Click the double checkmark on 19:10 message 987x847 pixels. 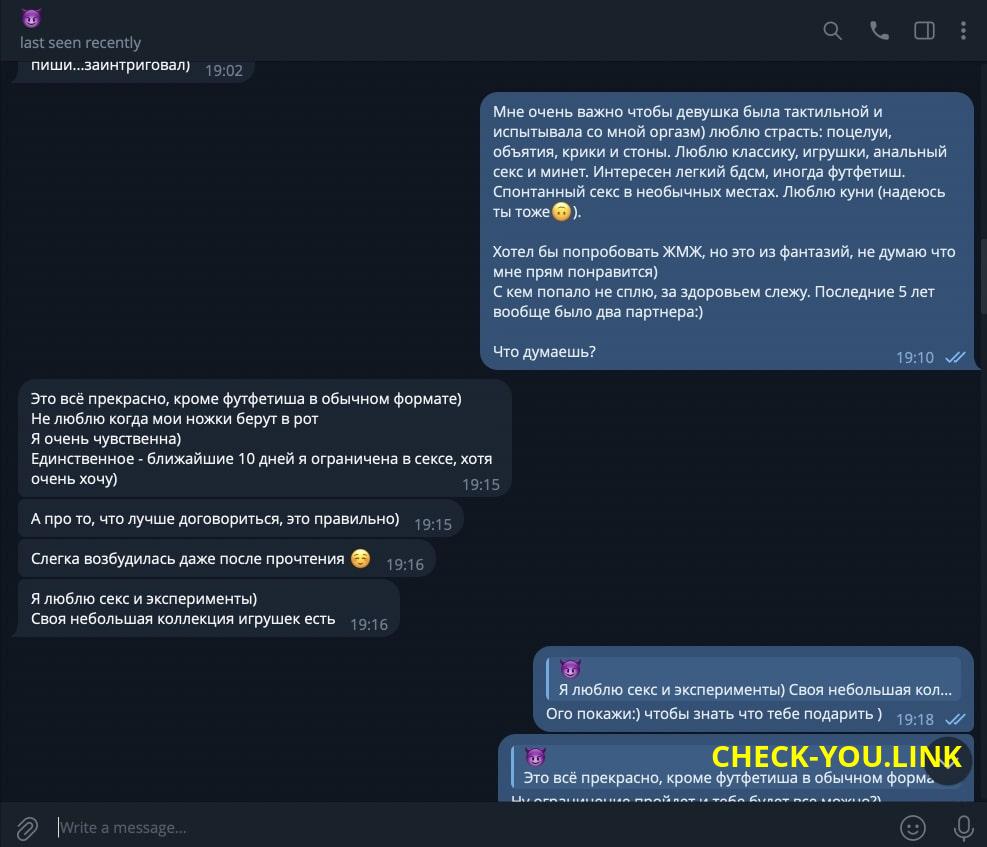point(955,357)
